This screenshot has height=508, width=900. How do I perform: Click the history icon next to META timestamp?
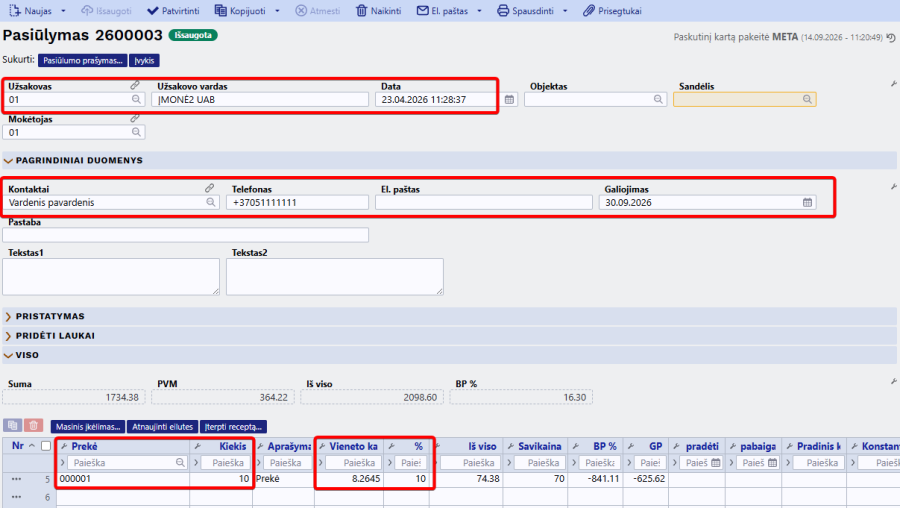(890, 37)
